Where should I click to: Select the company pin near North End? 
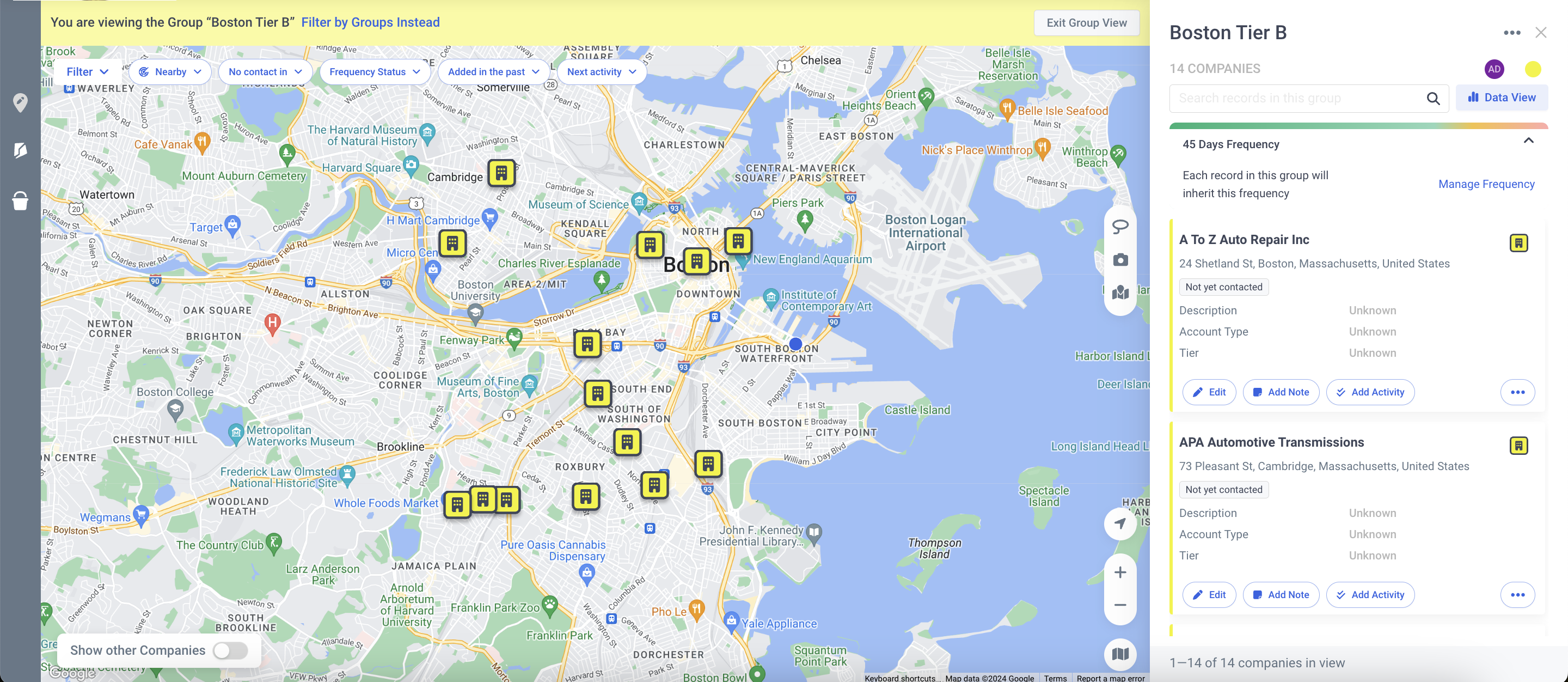click(x=738, y=242)
